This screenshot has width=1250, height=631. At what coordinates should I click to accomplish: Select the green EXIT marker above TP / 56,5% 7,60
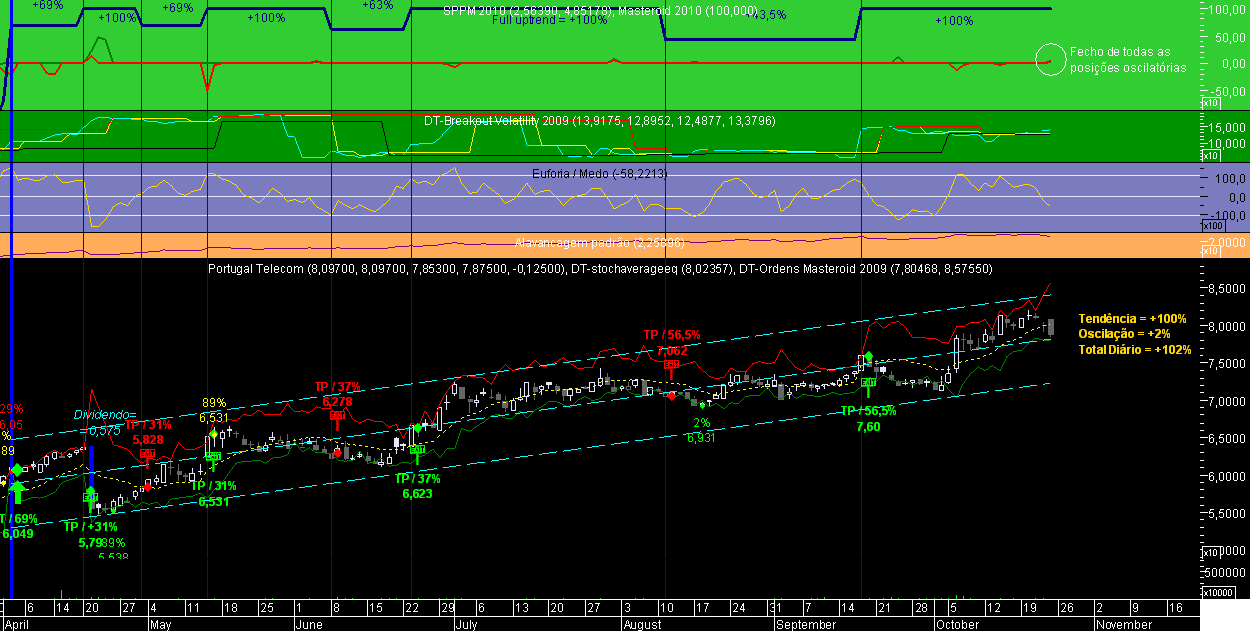point(868,381)
